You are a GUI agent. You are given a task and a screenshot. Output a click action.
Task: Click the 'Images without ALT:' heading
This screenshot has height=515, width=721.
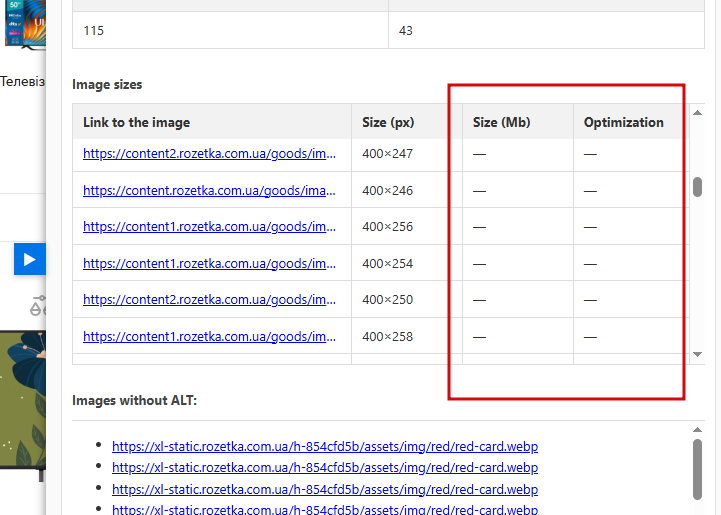point(134,401)
